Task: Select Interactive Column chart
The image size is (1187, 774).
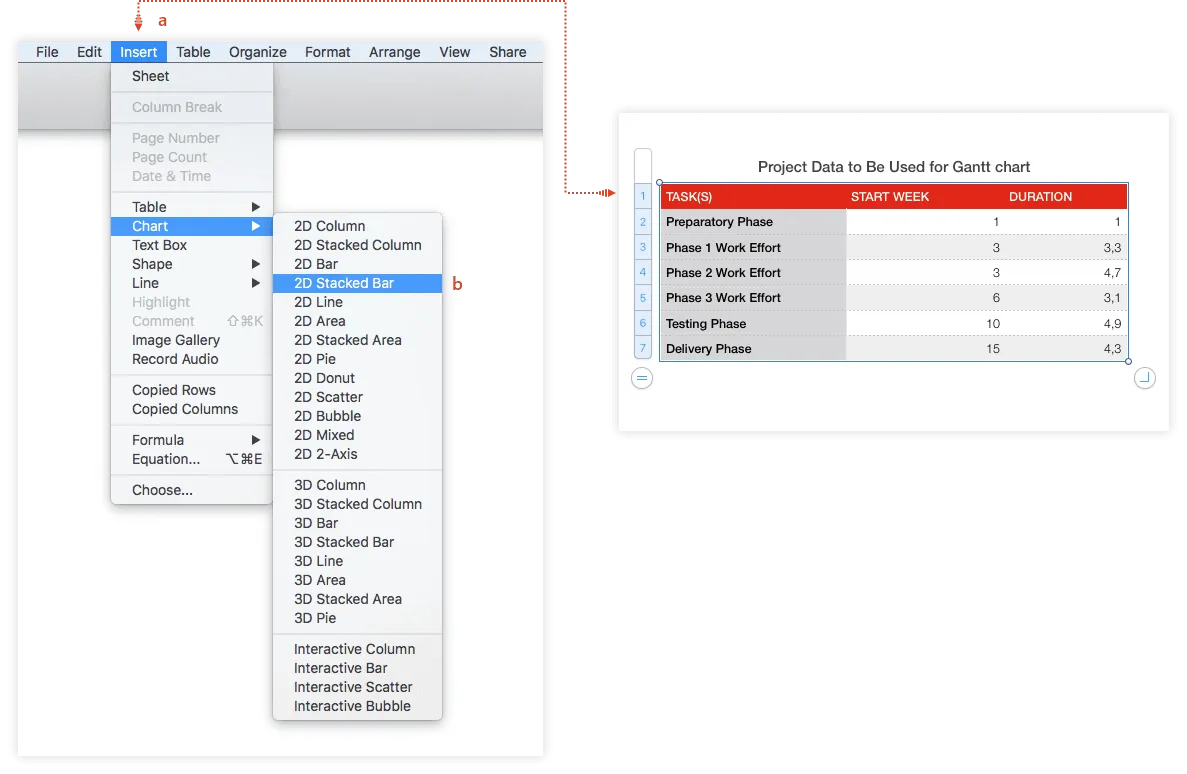Action: point(357,649)
